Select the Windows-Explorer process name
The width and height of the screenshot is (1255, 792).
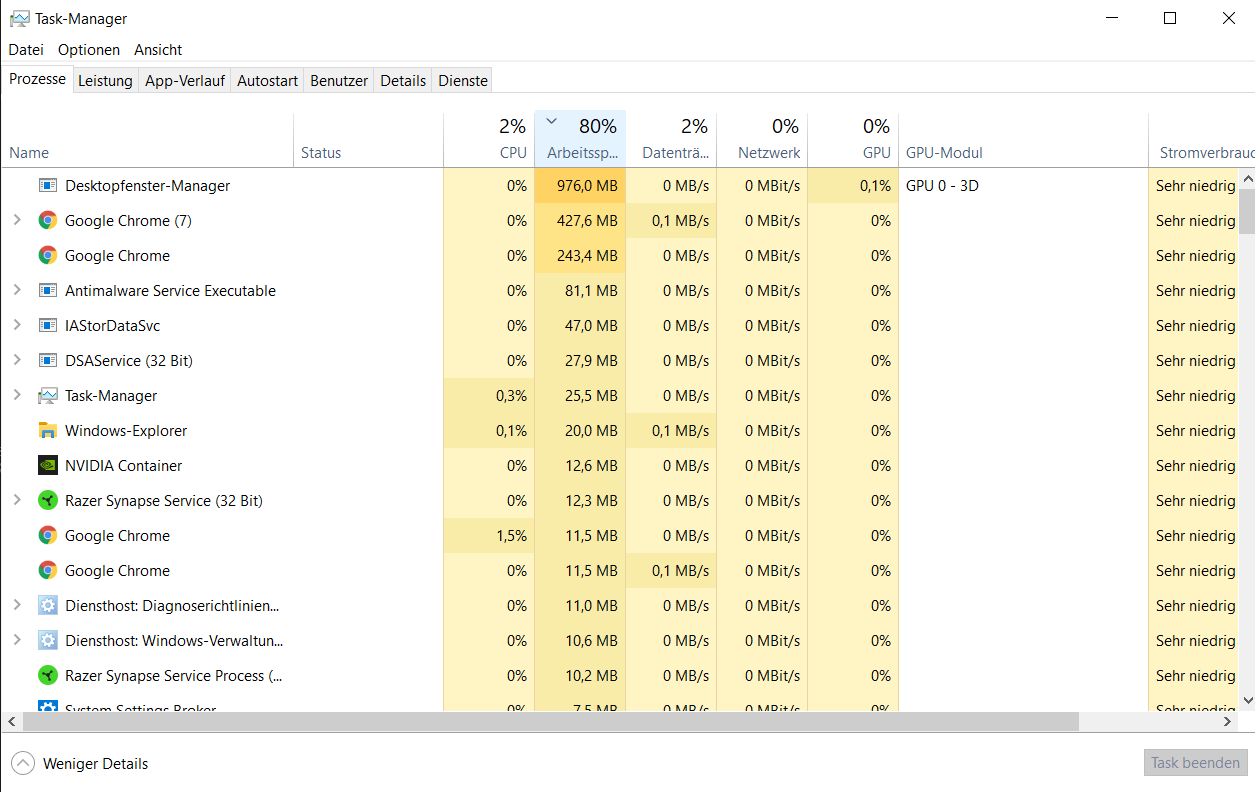point(126,431)
